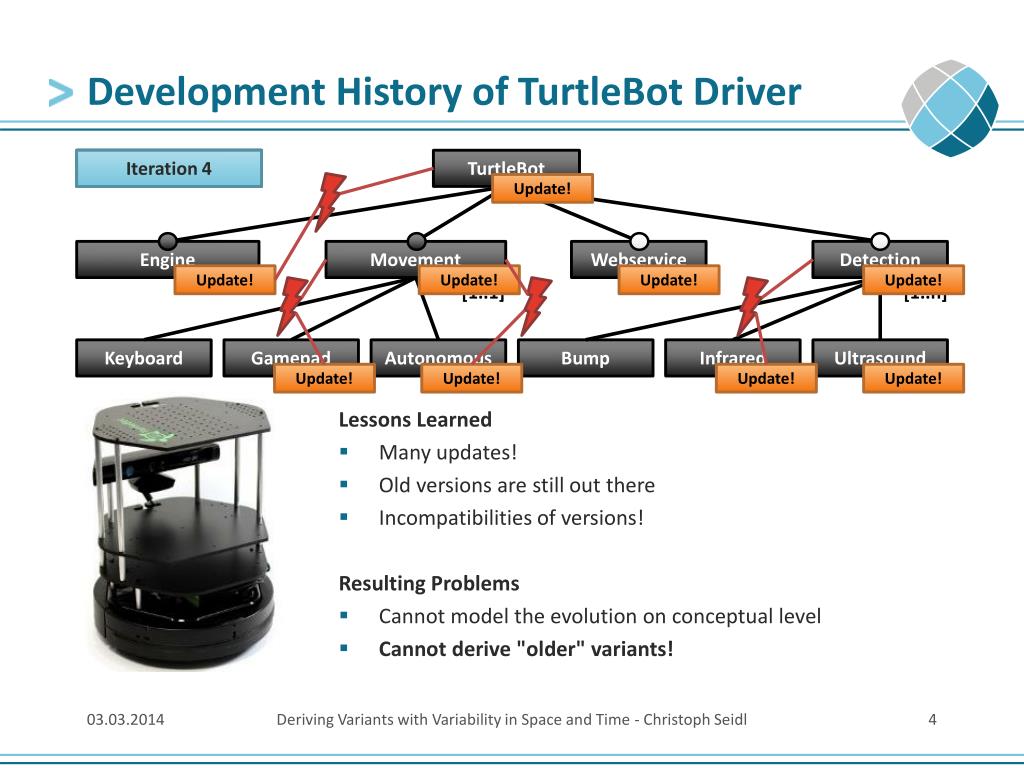Click the filled circle atop the Engine node
The image size is (1024, 768).
point(168,241)
